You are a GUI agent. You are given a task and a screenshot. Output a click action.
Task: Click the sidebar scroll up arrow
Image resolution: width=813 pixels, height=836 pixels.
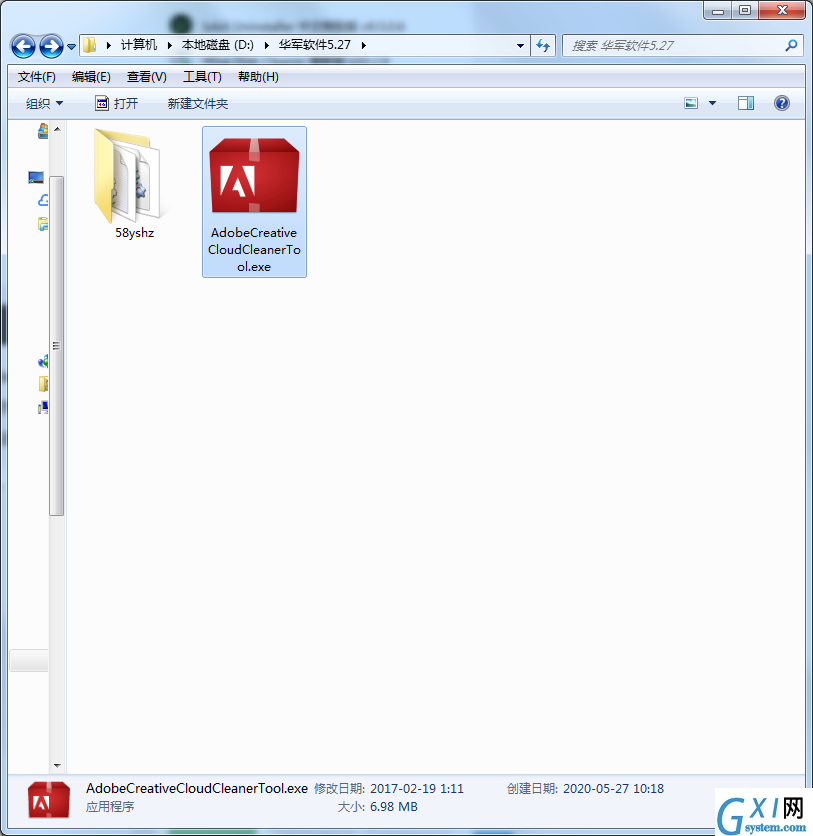click(x=57, y=129)
